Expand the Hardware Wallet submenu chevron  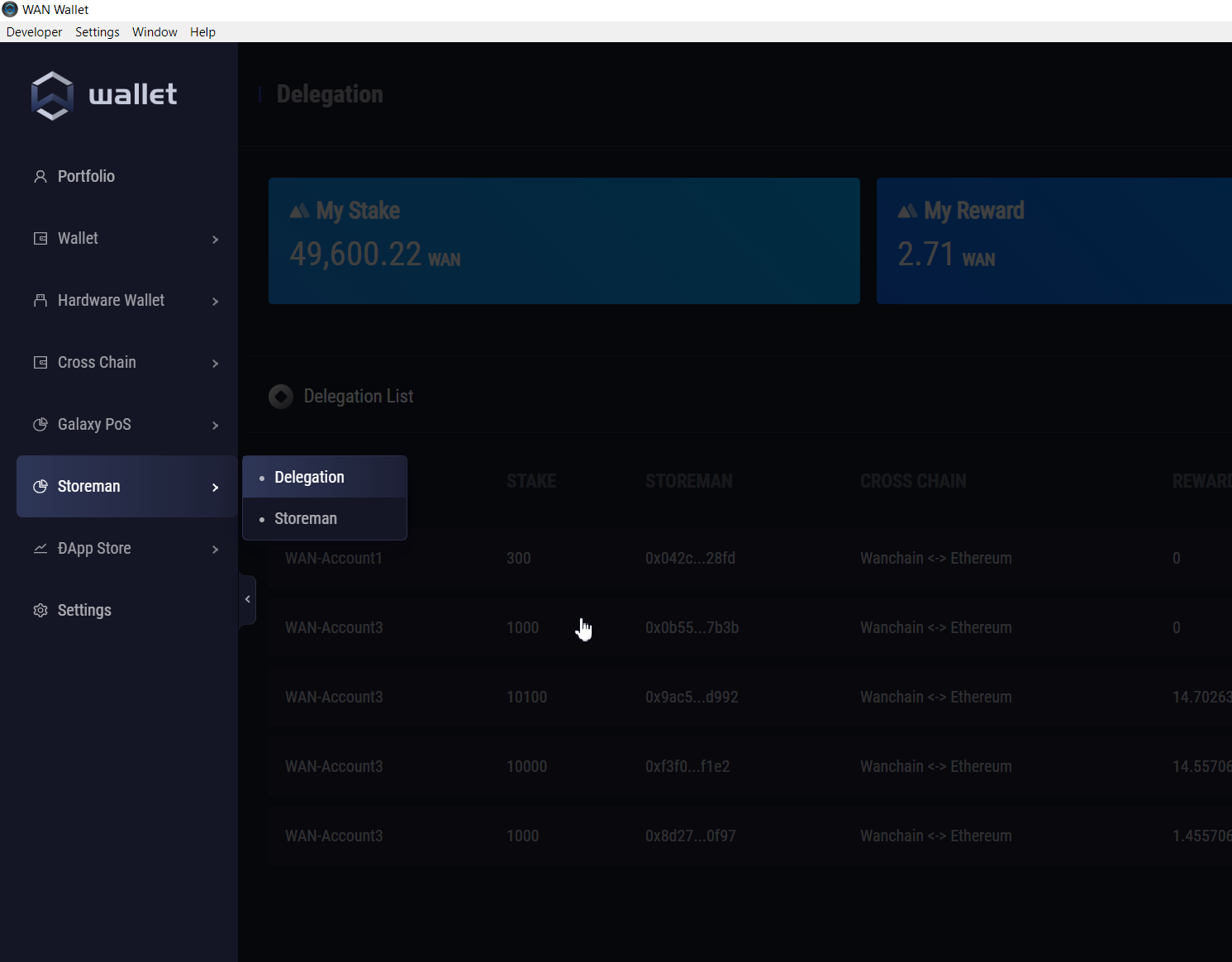point(215,301)
